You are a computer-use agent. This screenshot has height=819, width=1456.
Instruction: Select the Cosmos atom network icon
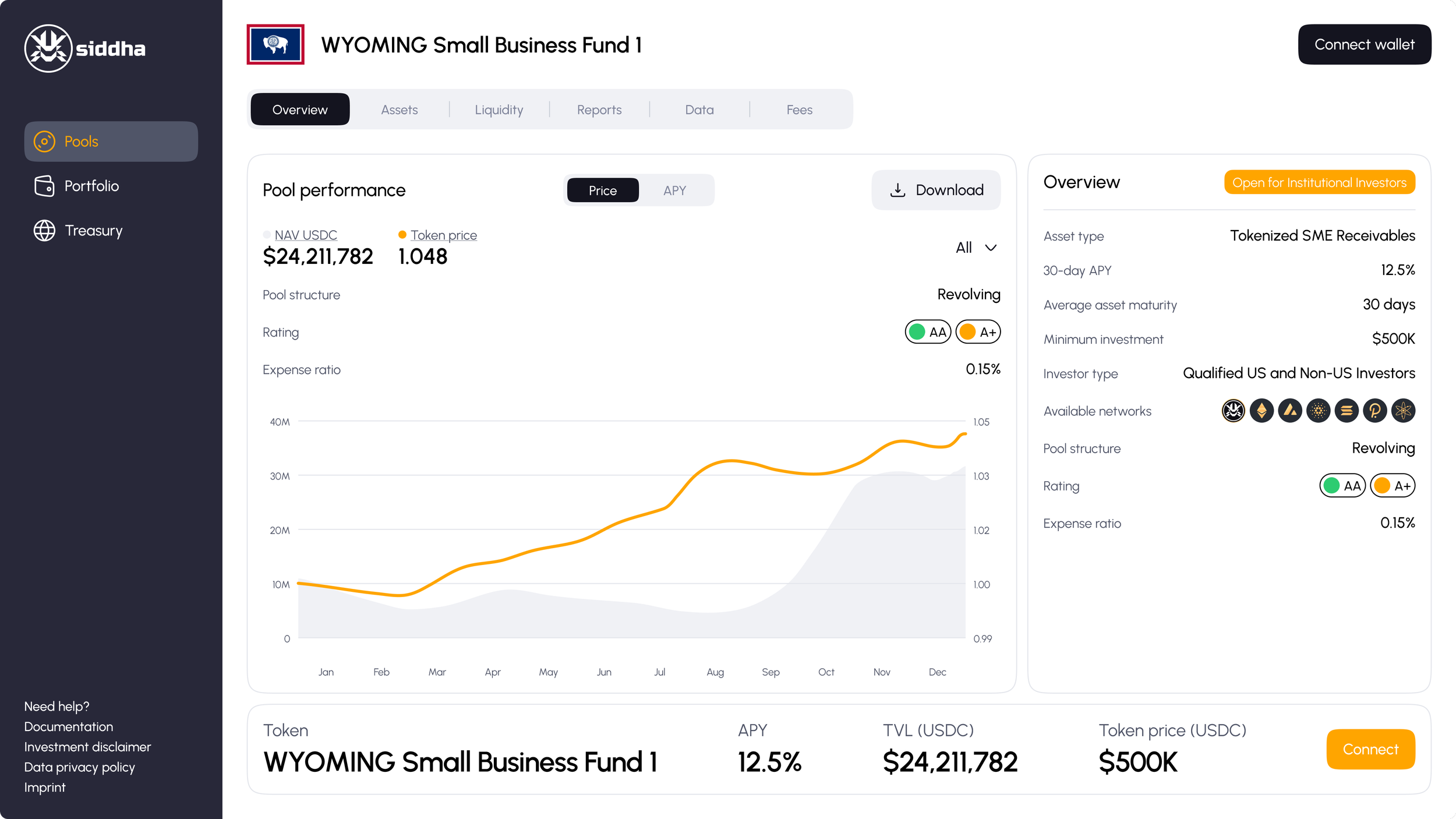tap(1403, 411)
